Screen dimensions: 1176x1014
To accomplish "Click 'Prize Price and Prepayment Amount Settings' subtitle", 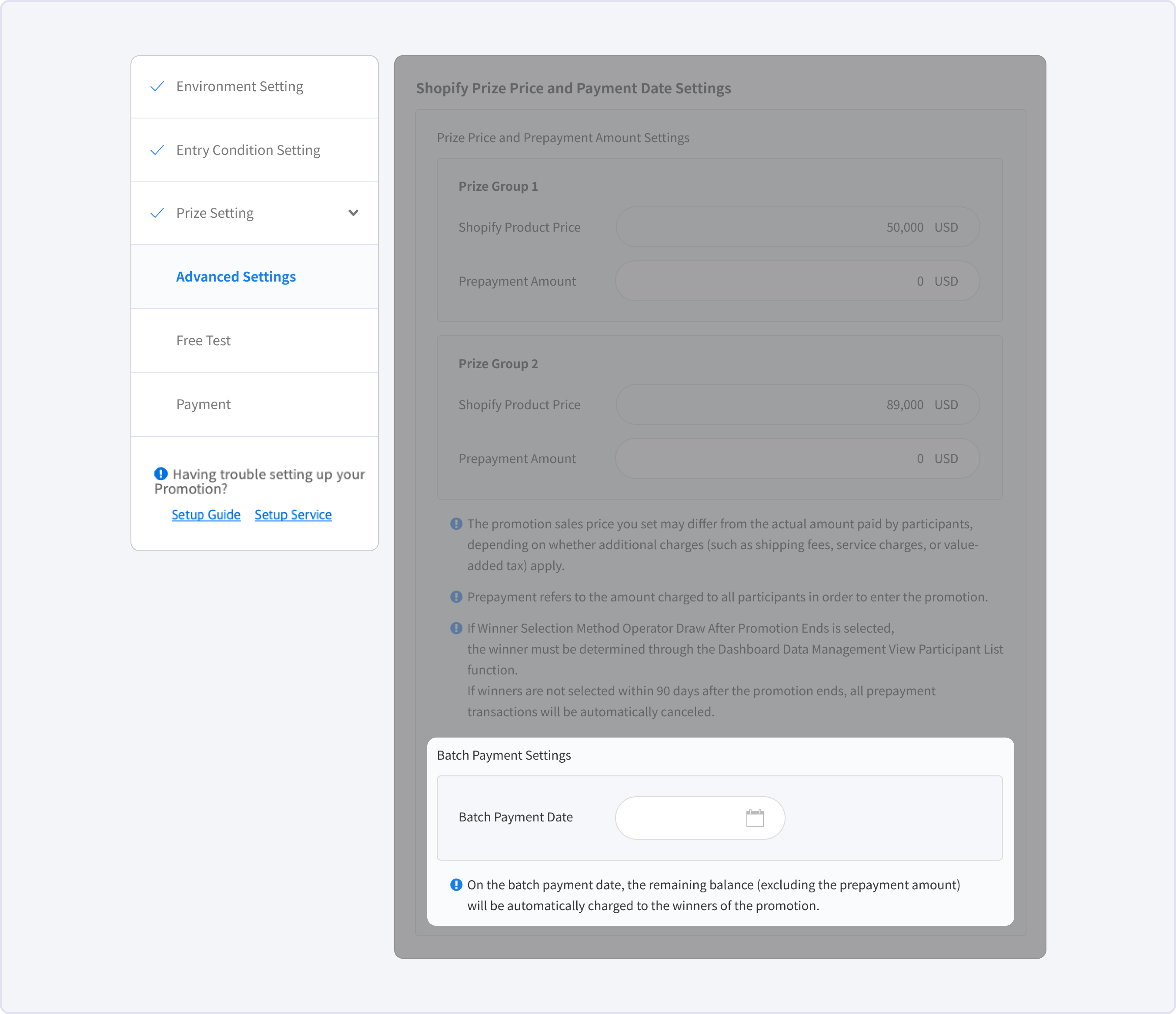I will click(563, 138).
